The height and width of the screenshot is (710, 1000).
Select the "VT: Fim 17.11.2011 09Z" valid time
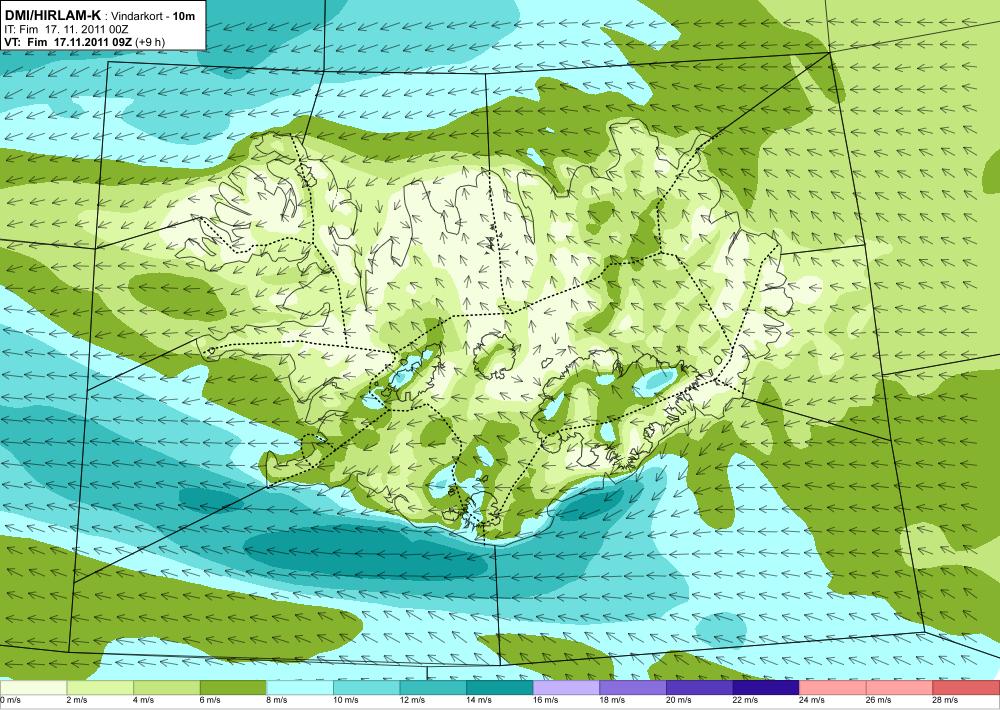68,42
